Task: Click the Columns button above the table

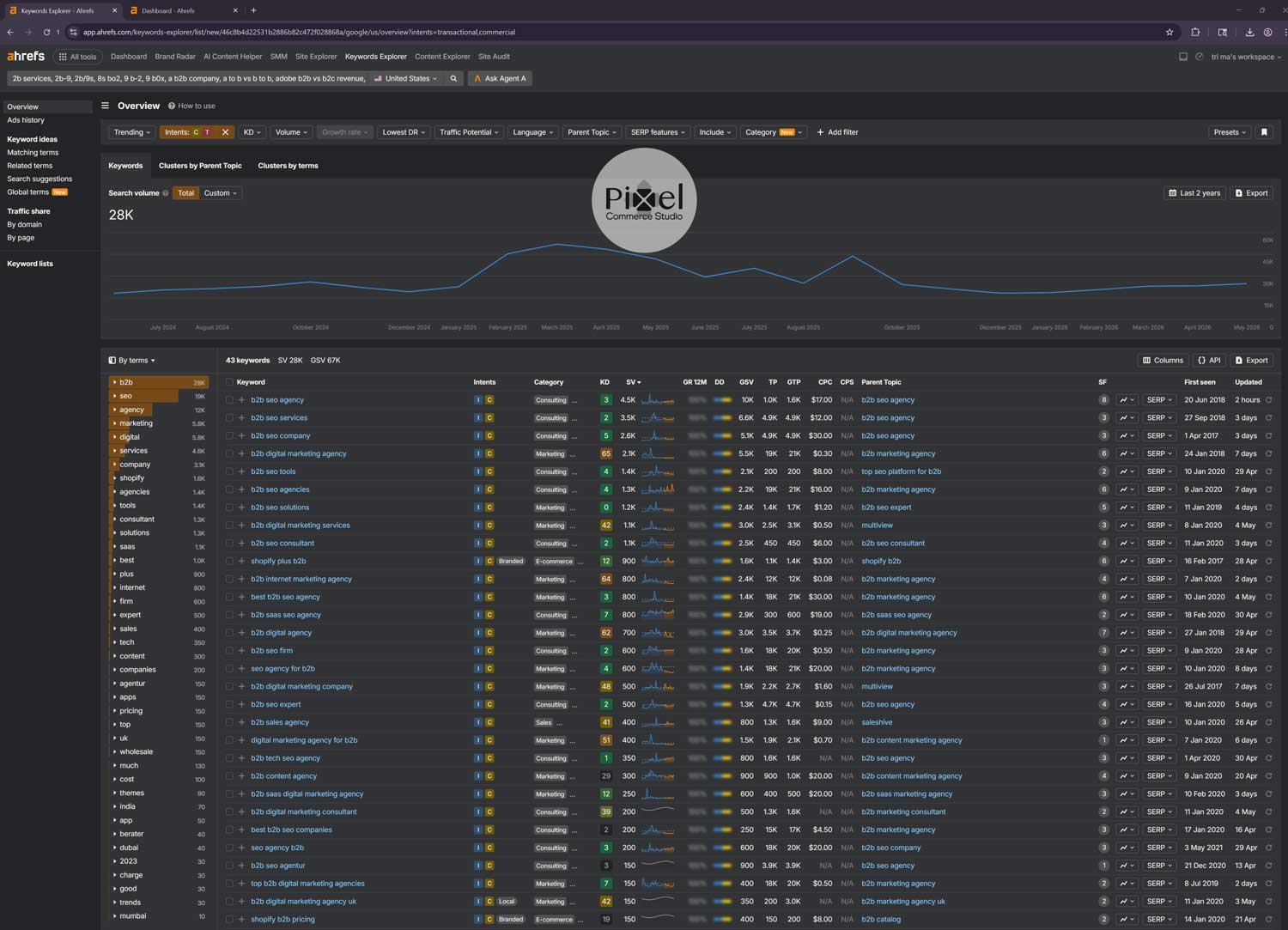Action: point(1163,361)
